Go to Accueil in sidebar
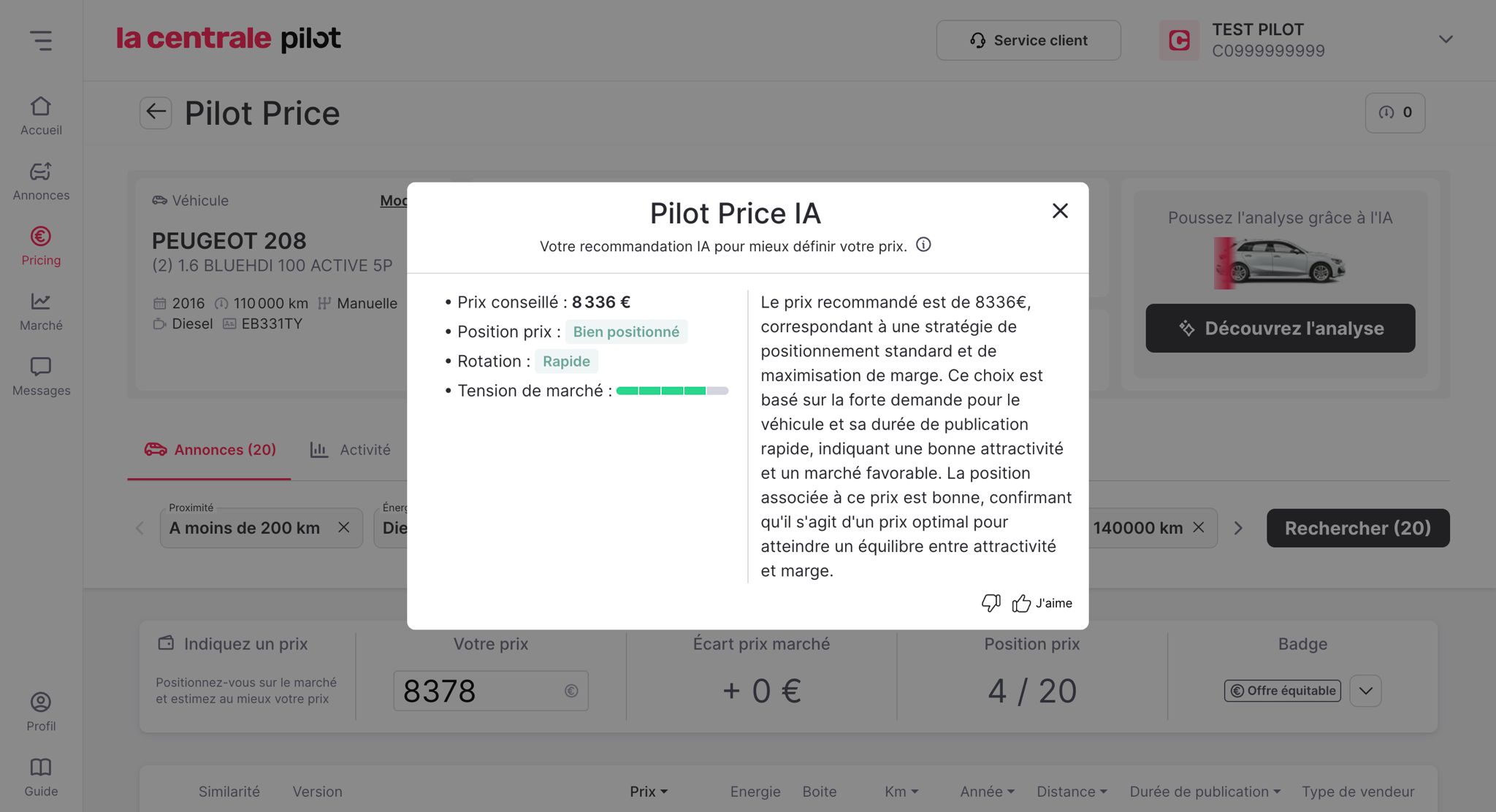The image size is (1496, 812). (41, 116)
